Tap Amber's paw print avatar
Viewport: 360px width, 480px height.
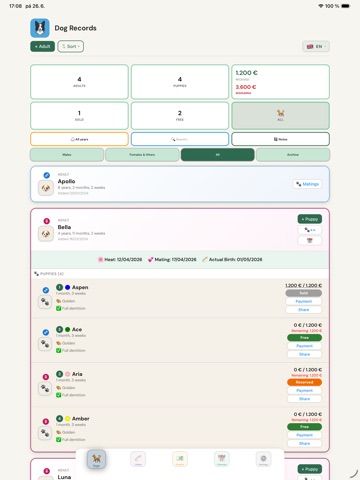(45, 433)
